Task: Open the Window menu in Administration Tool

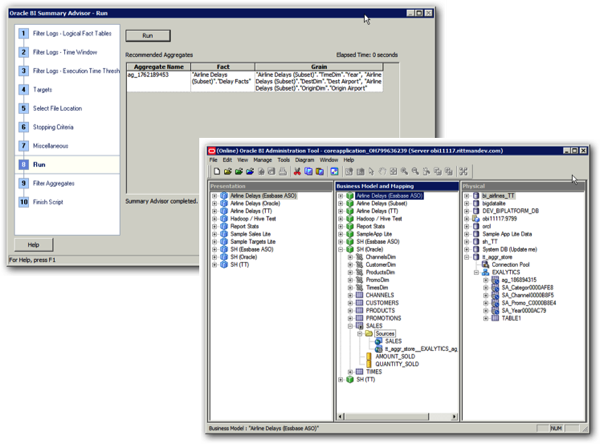Action: click(329, 160)
